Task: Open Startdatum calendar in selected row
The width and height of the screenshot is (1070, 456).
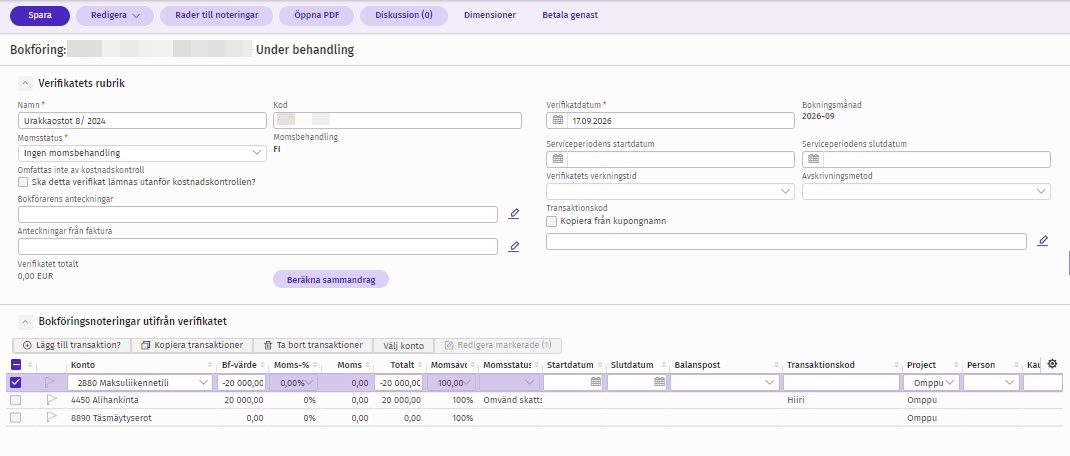Action: 596,382
